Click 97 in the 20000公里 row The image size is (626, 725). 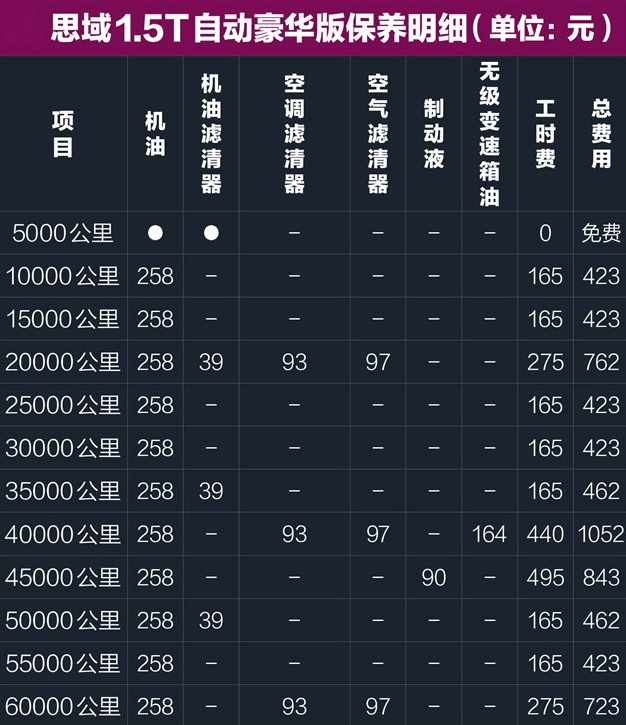378,362
